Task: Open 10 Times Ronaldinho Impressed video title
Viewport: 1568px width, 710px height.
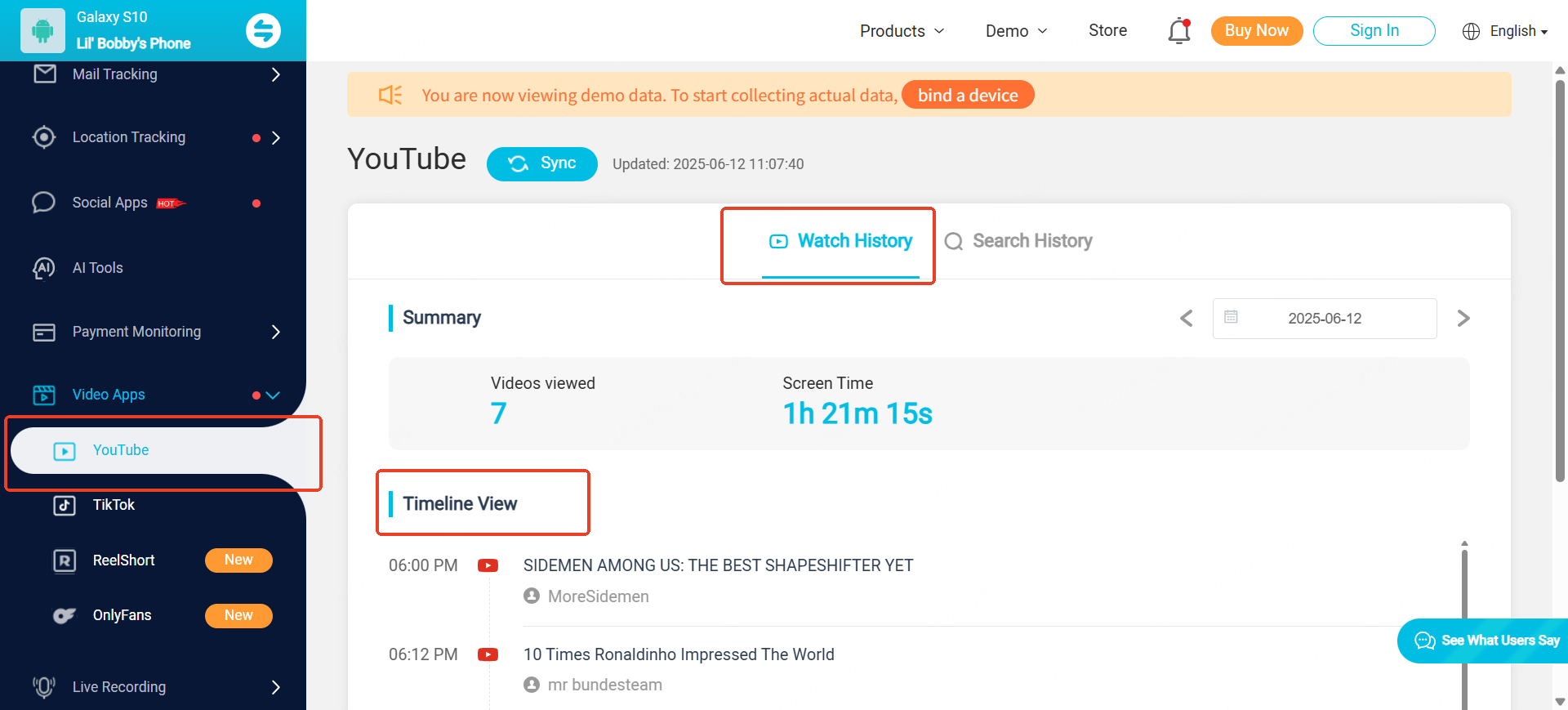Action: click(679, 654)
